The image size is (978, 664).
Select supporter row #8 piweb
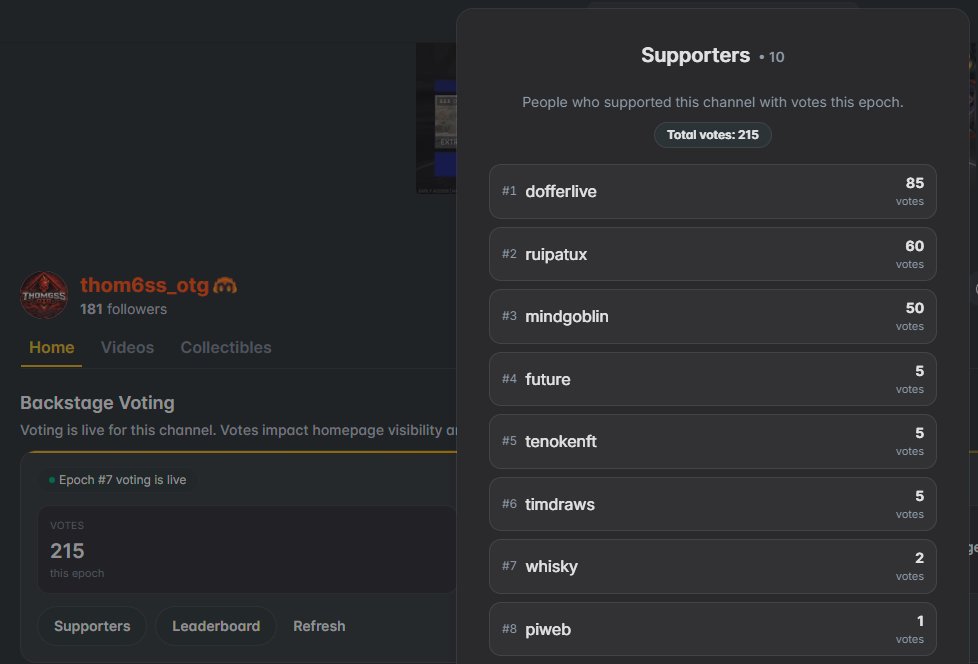point(713,629)
